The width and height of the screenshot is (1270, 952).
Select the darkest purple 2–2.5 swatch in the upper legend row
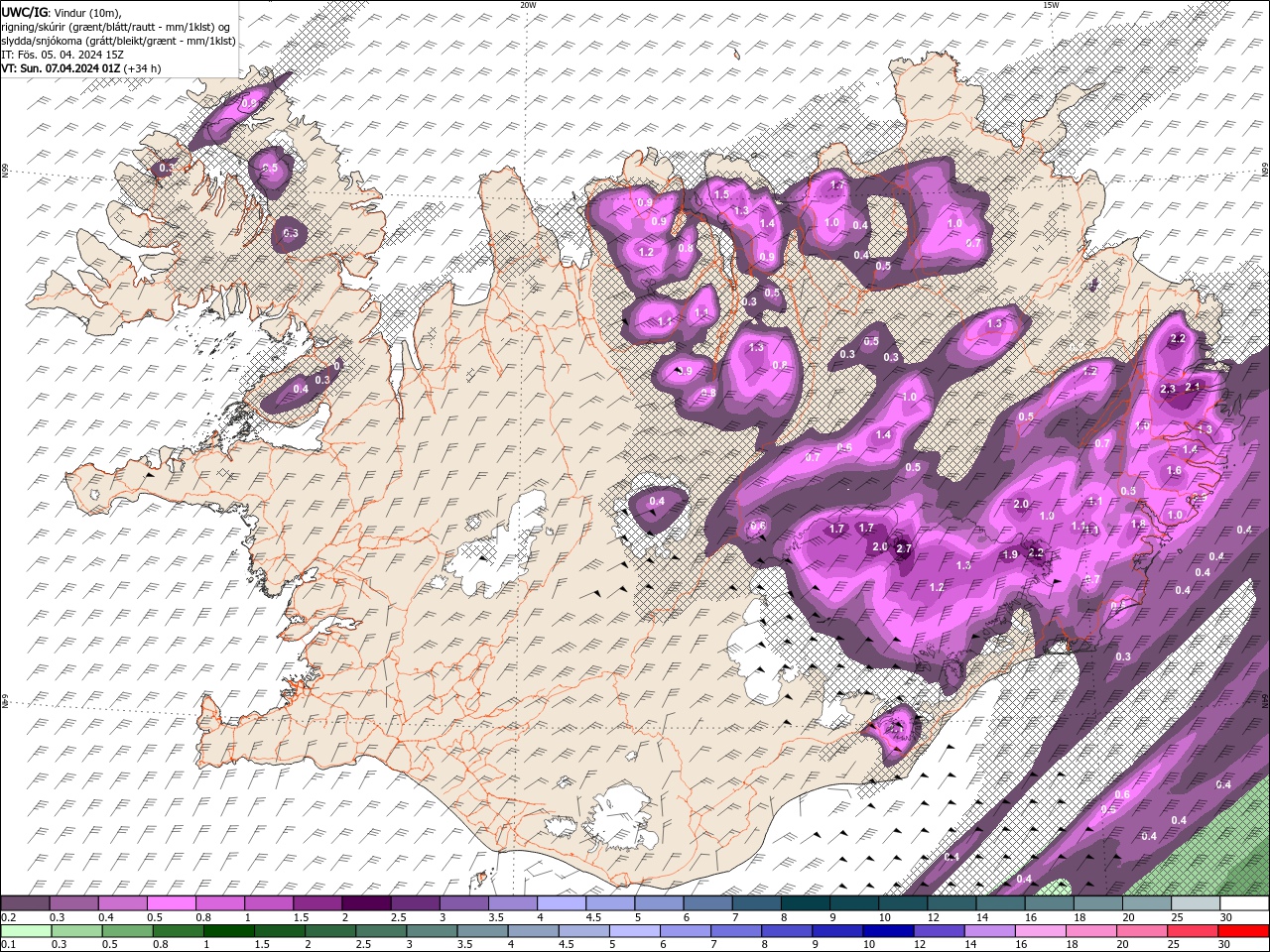click(x=366, y=902)
